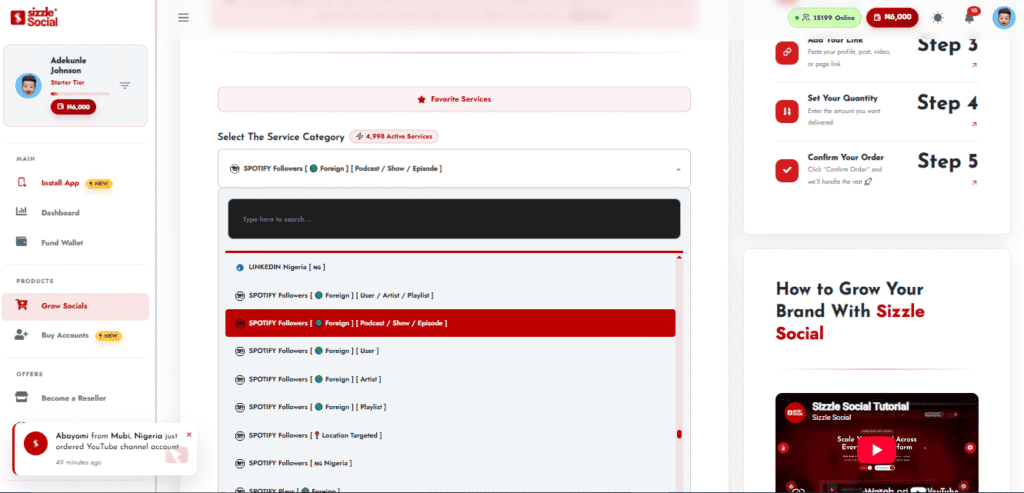Focus the 'Type here to search' field
The image size is (1024, 493).
point(454,219)
